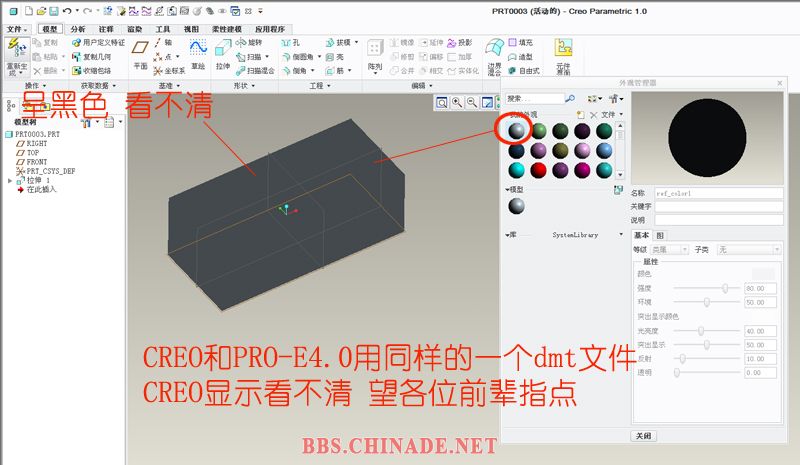
Task: Expand the 形状 ribbon group dropdown
Action: (x=244, y=86)
